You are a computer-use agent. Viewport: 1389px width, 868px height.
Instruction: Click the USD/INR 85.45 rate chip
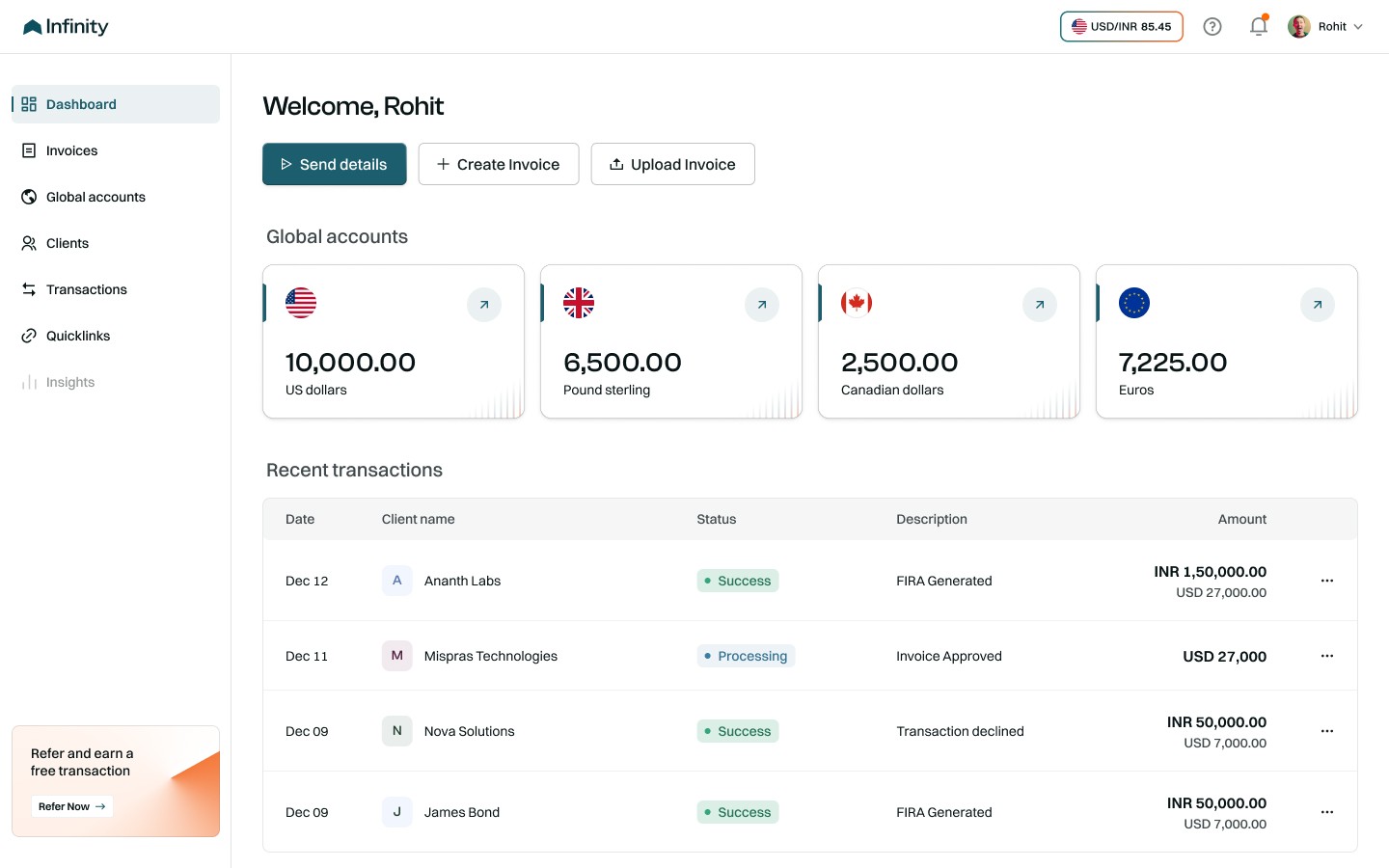1121,26
